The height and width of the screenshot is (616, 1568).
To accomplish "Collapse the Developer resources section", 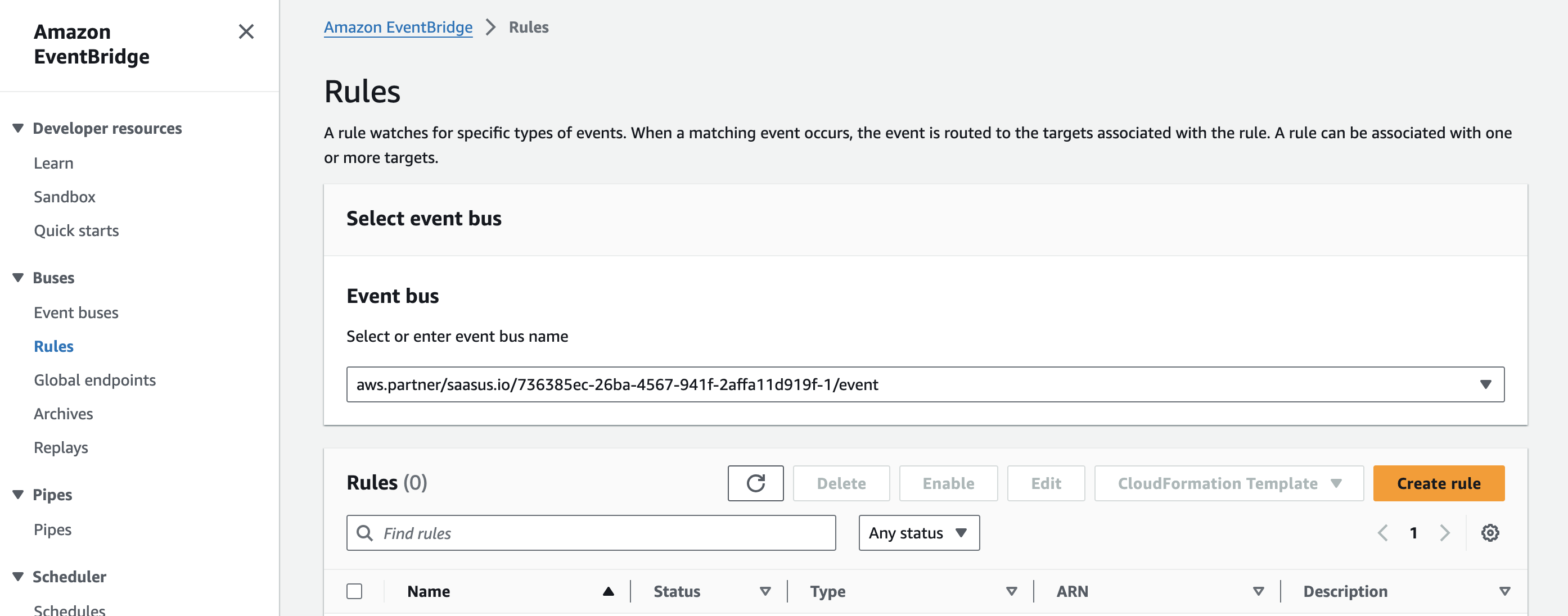I will (18, 128).
